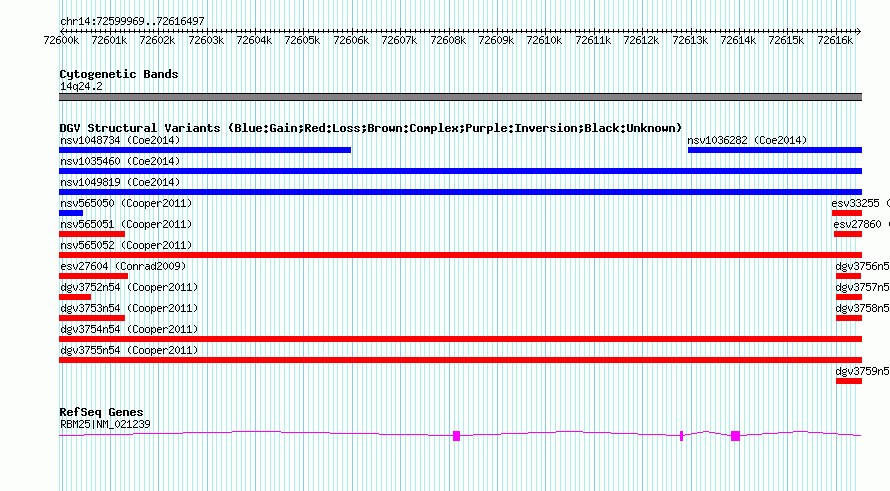Click the dgv3755n54 (Cooper2011) label

pos(129,350)
